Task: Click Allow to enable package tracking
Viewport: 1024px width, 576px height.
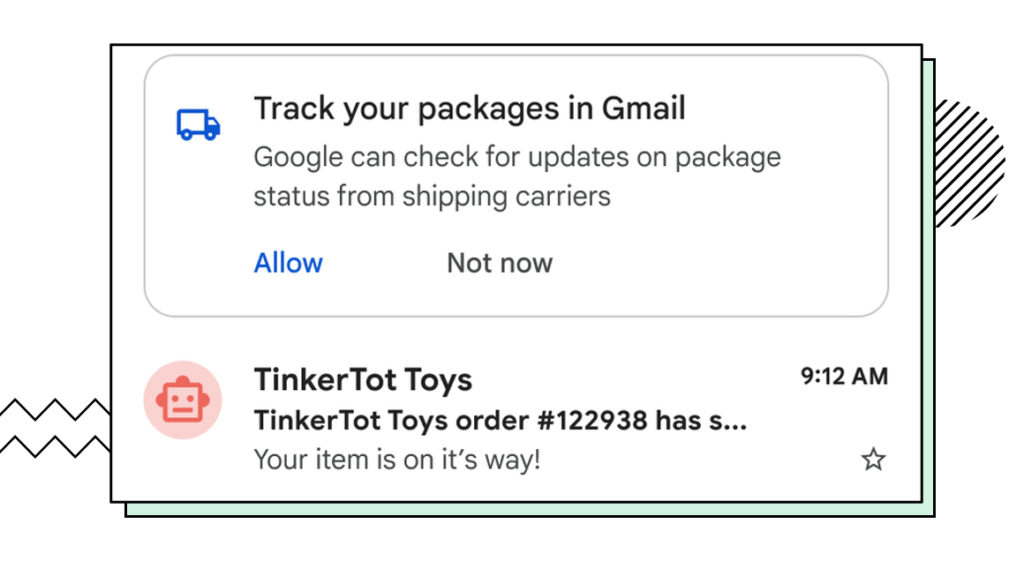Action: pyautogui.click(x=288, y=262)
